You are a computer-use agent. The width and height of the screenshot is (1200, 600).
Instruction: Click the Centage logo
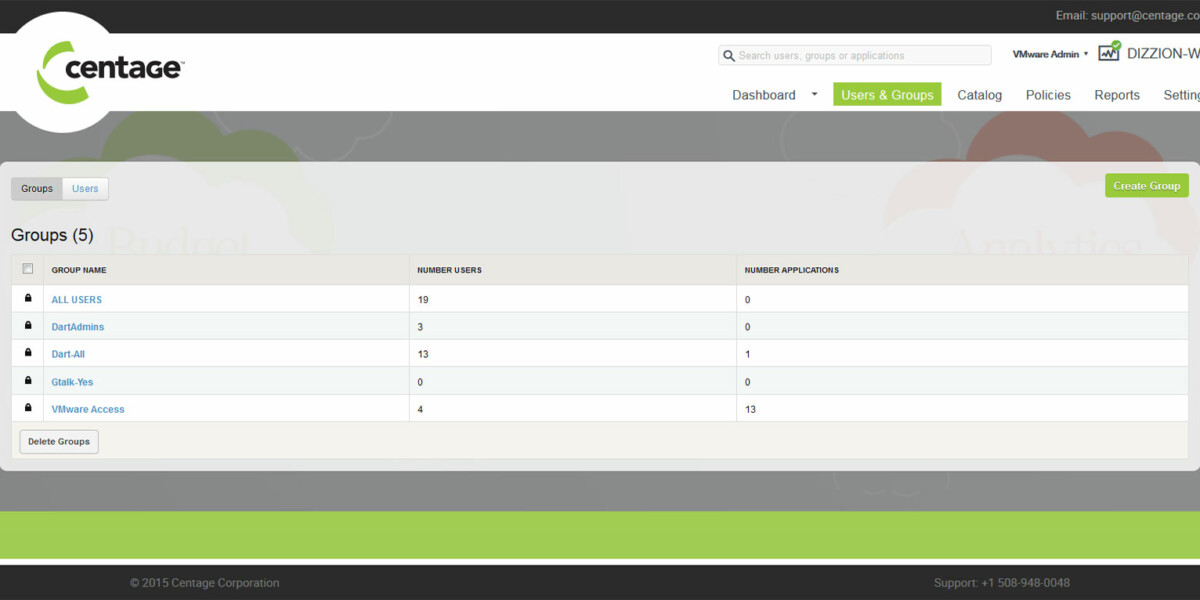point(110,70)
